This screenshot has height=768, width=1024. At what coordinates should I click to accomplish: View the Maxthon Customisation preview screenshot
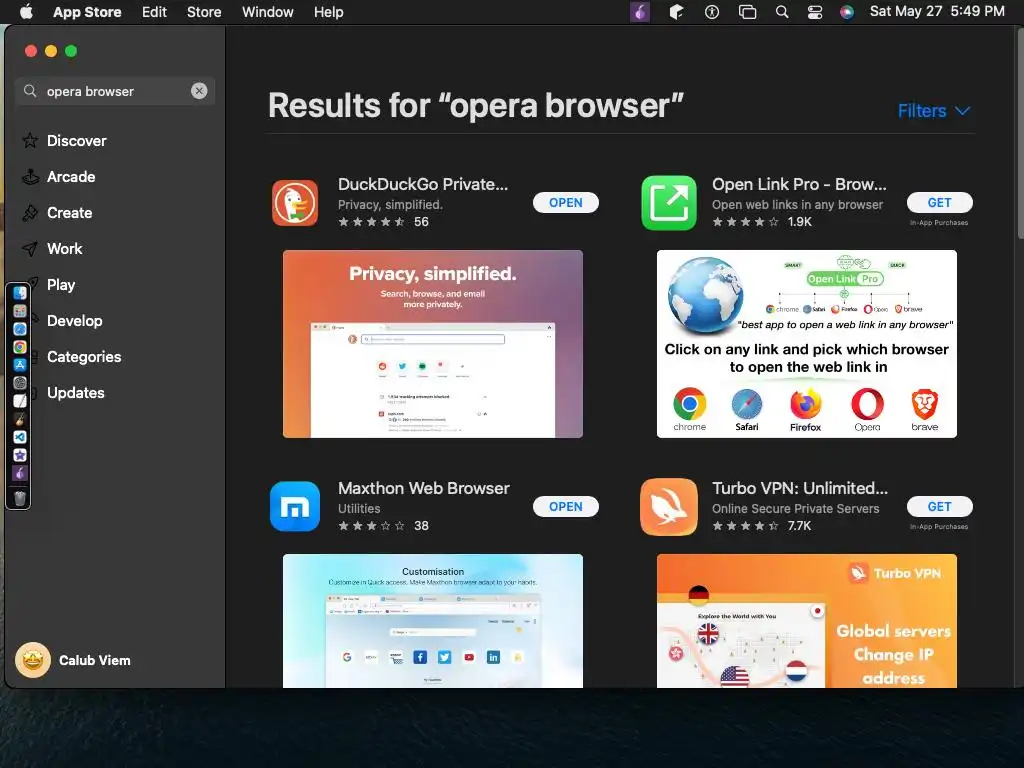[432, 620]
